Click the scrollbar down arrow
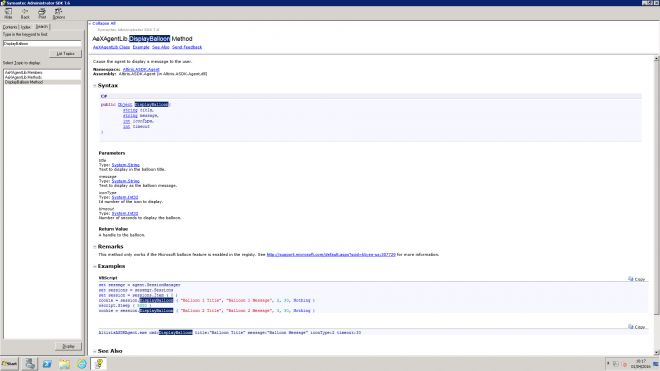This screenshot has width=660, height=371. (656, 352)
